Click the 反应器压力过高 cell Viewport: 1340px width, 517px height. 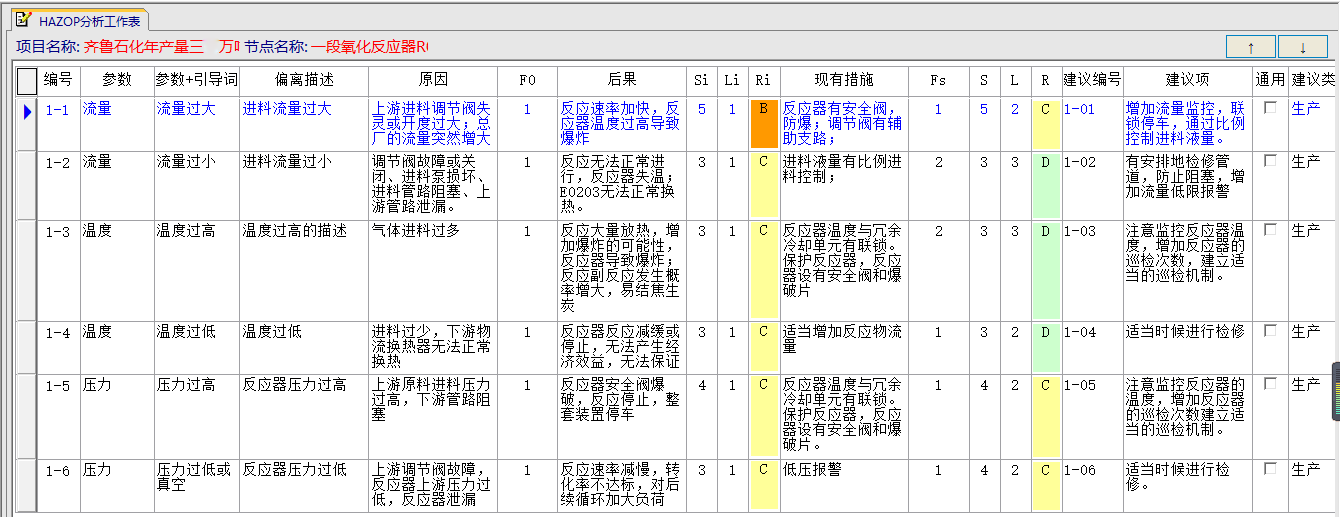coord(303,416)
